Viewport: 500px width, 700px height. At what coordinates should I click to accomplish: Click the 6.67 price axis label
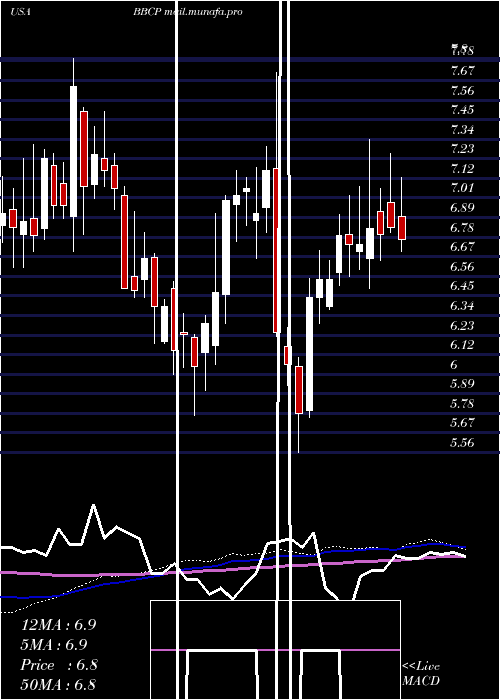point(462,247)
